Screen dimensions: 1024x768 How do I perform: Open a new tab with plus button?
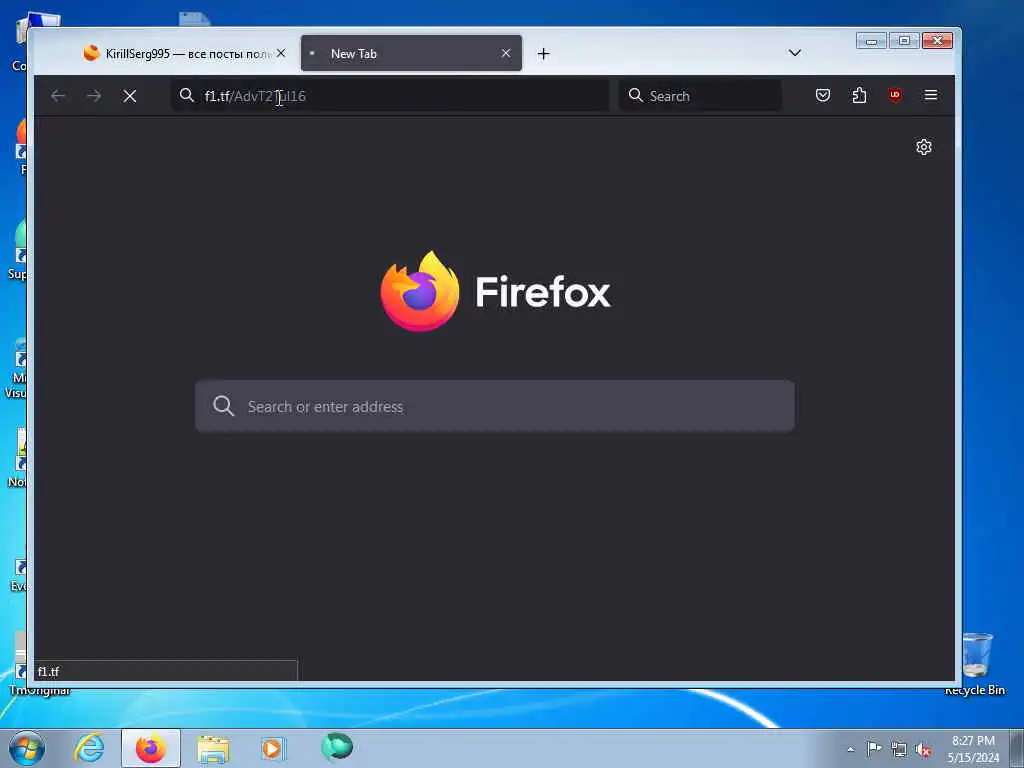(x=543, y=54)
